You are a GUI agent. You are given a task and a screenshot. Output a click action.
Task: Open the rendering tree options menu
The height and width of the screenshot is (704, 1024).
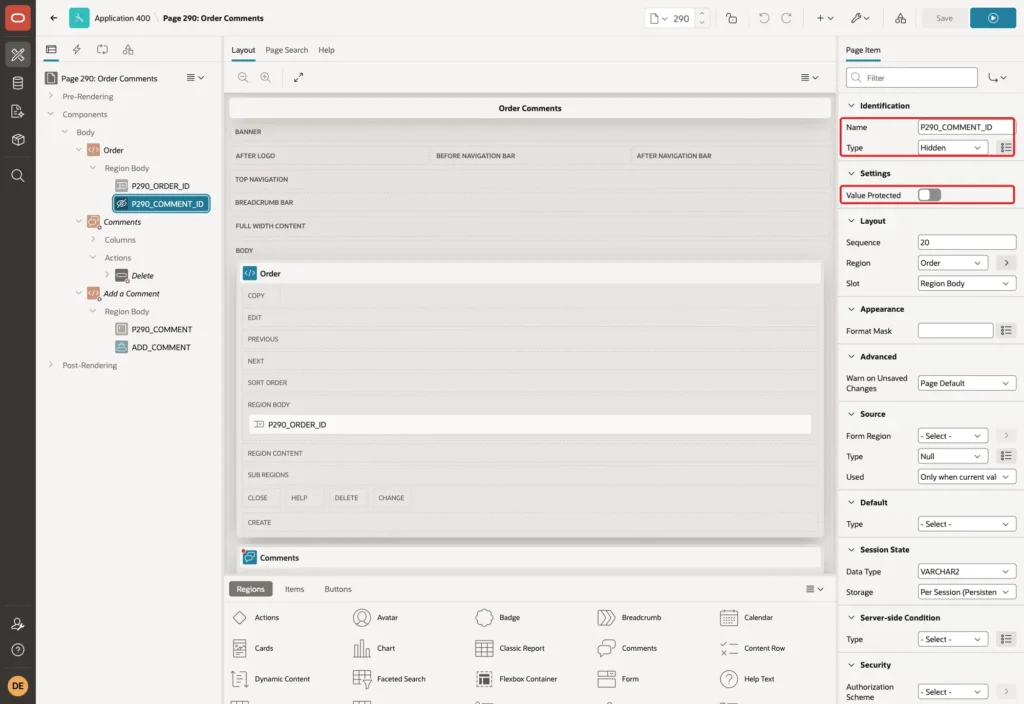(x=195, y=77)
